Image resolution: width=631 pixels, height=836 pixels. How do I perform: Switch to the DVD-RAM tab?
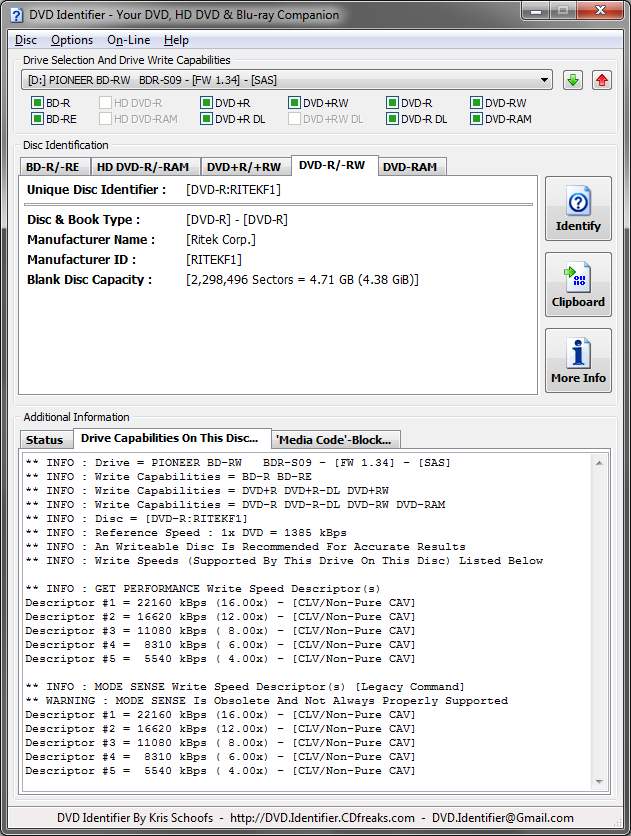410,167
